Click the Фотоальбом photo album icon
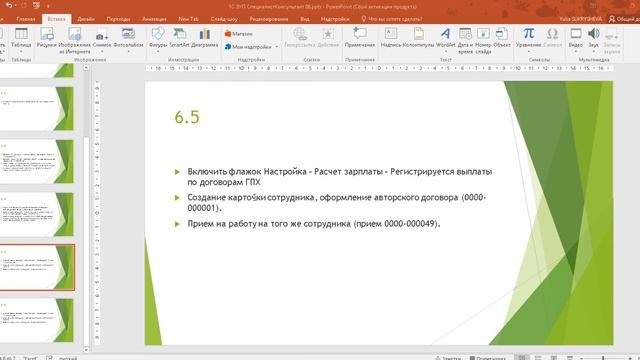Viewport: 640px width, 360px height. 128,33
